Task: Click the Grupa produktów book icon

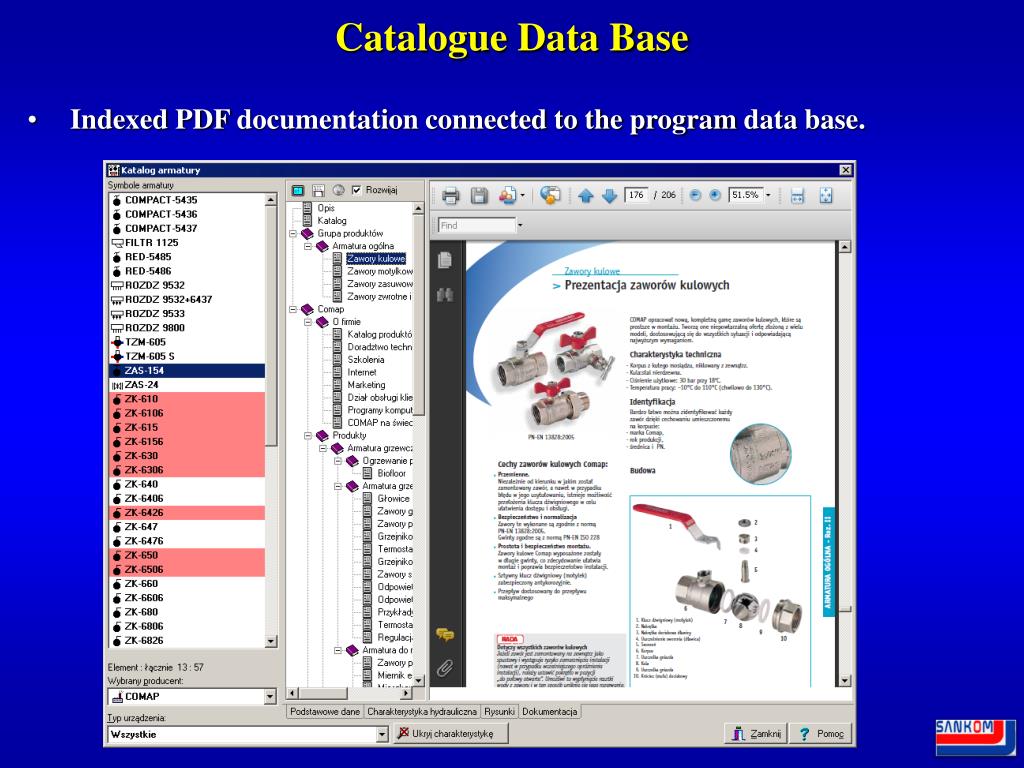Action: tap(307, 233)
